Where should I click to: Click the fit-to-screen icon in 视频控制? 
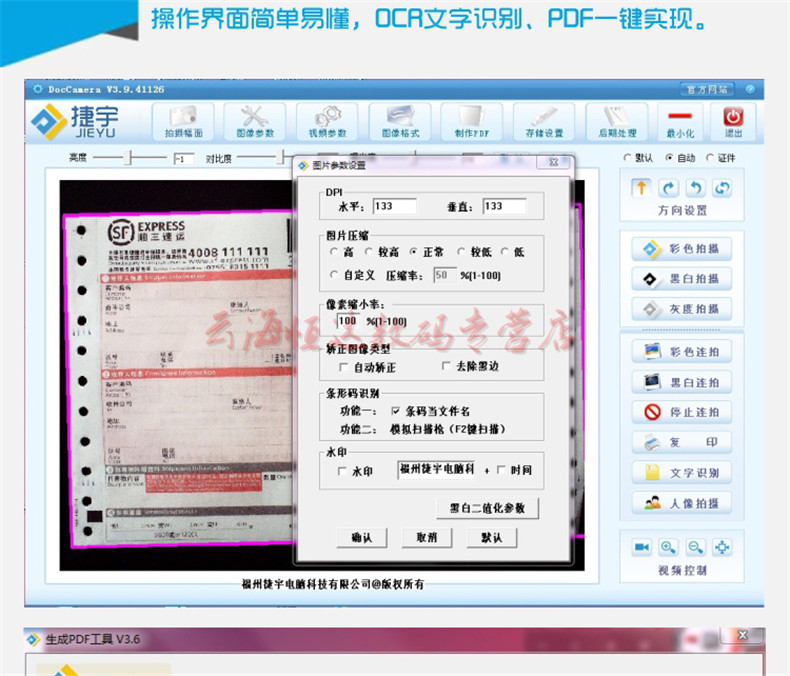pyautogui.click(x=722, y=548)
